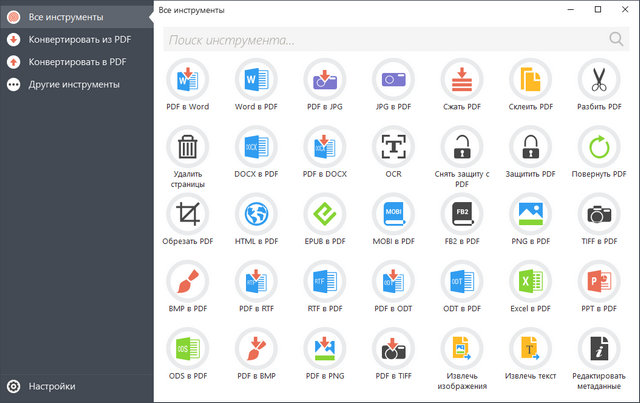Click the tool search input field

[x=385, y=40]
